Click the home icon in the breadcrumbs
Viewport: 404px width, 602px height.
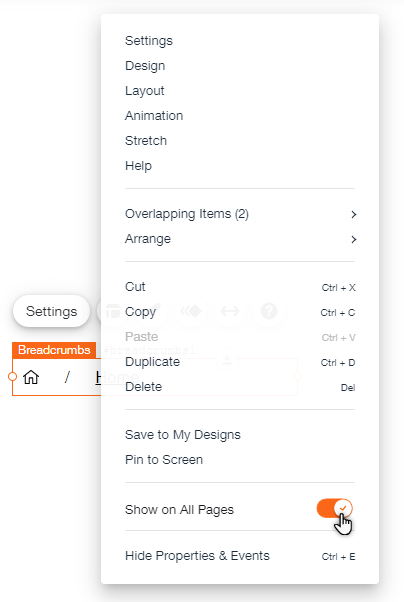(31, 377)
